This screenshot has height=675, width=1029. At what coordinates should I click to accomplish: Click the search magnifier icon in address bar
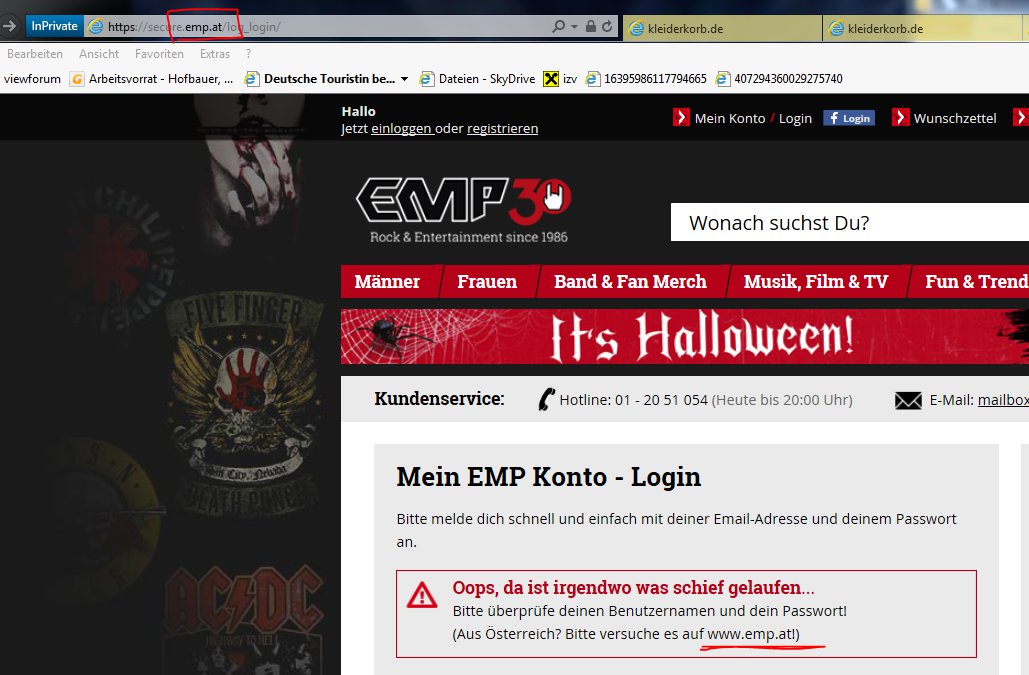click(x=559, y=27)
